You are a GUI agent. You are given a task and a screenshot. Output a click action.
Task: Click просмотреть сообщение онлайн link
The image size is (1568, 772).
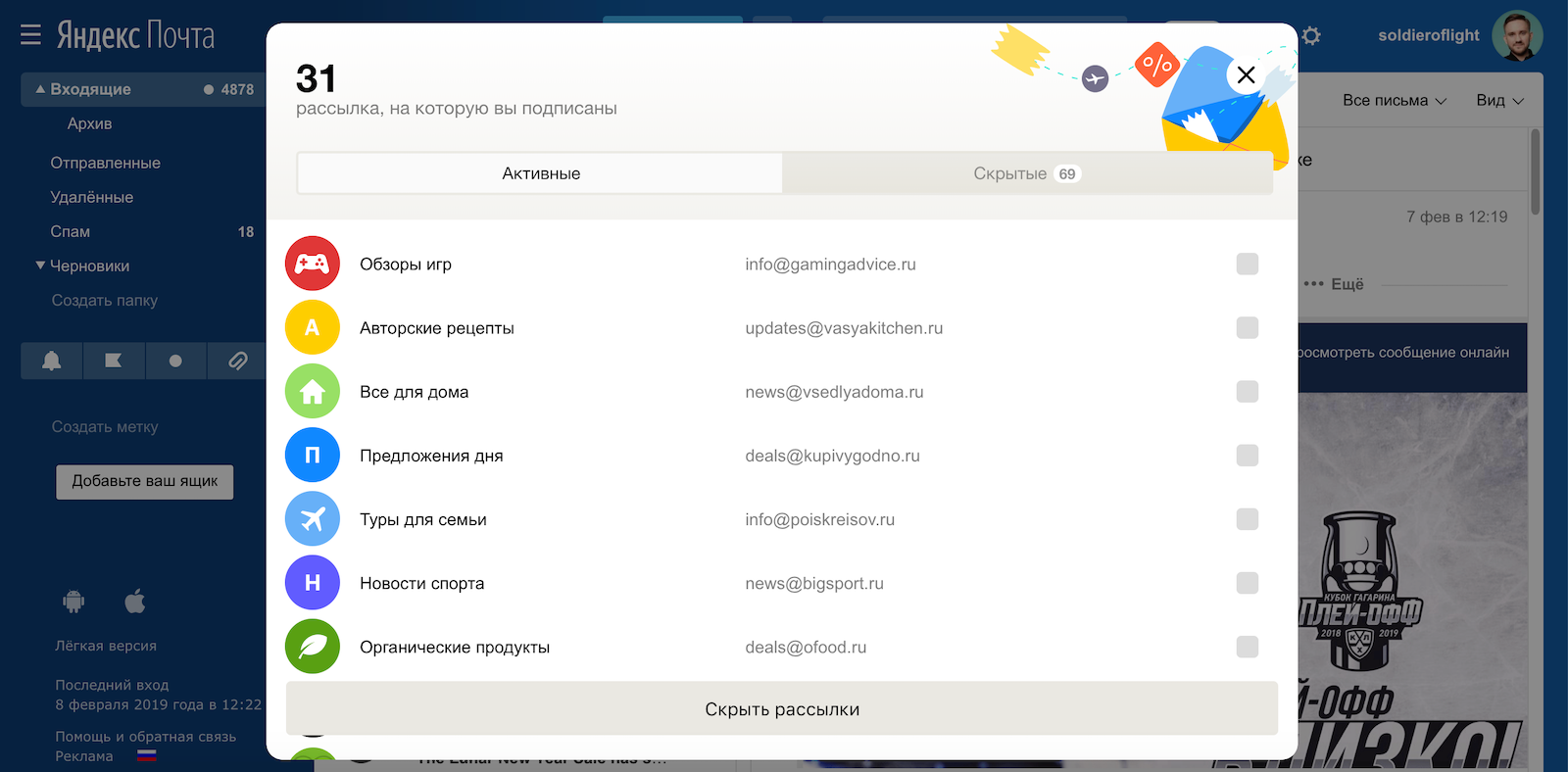coord(1403,353)
